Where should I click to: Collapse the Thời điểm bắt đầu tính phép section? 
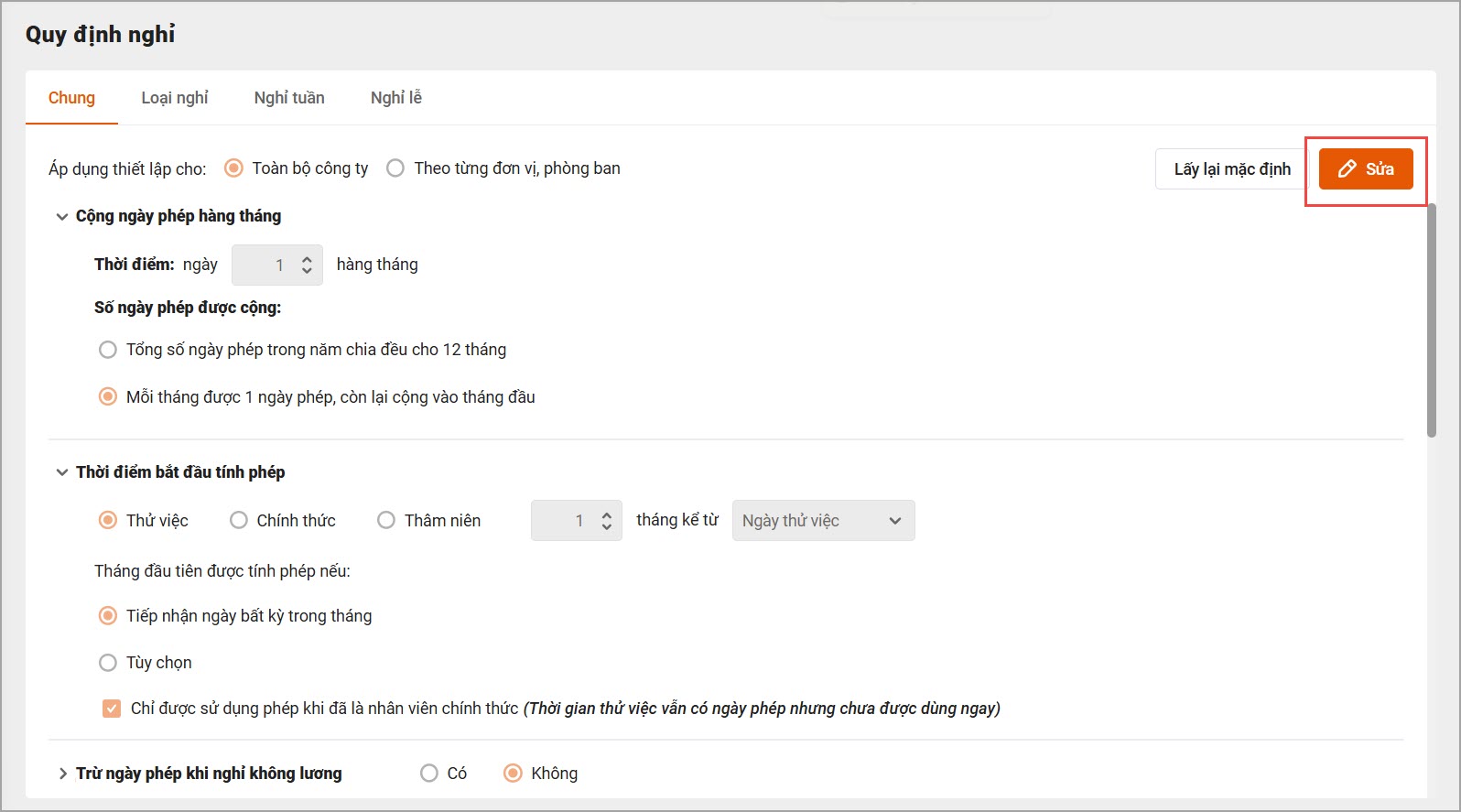(x=62, y=472)
